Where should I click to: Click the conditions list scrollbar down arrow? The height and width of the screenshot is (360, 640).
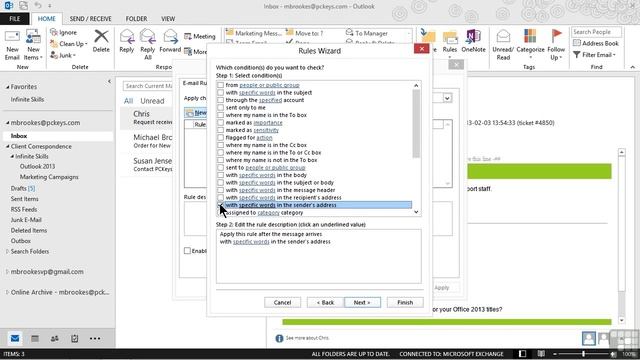tap(416, 212)
